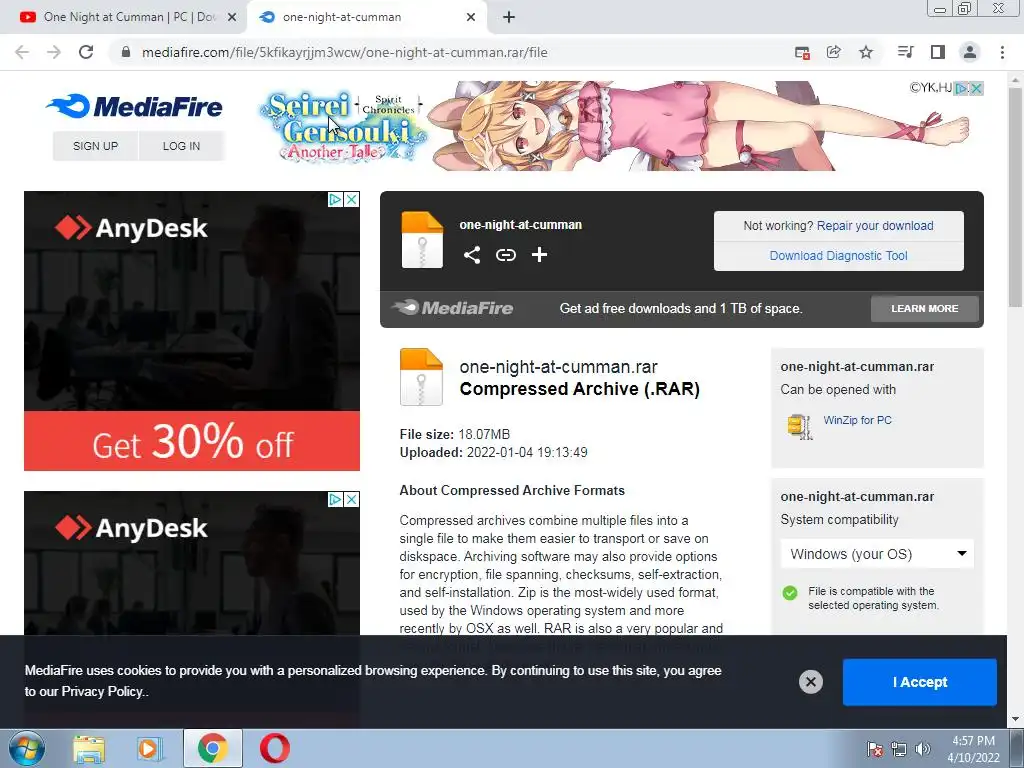The image size is (1024, 768).
Task: Open Chrome three-dot menu
Action: pyautogui.click(x=1002, y=52)
